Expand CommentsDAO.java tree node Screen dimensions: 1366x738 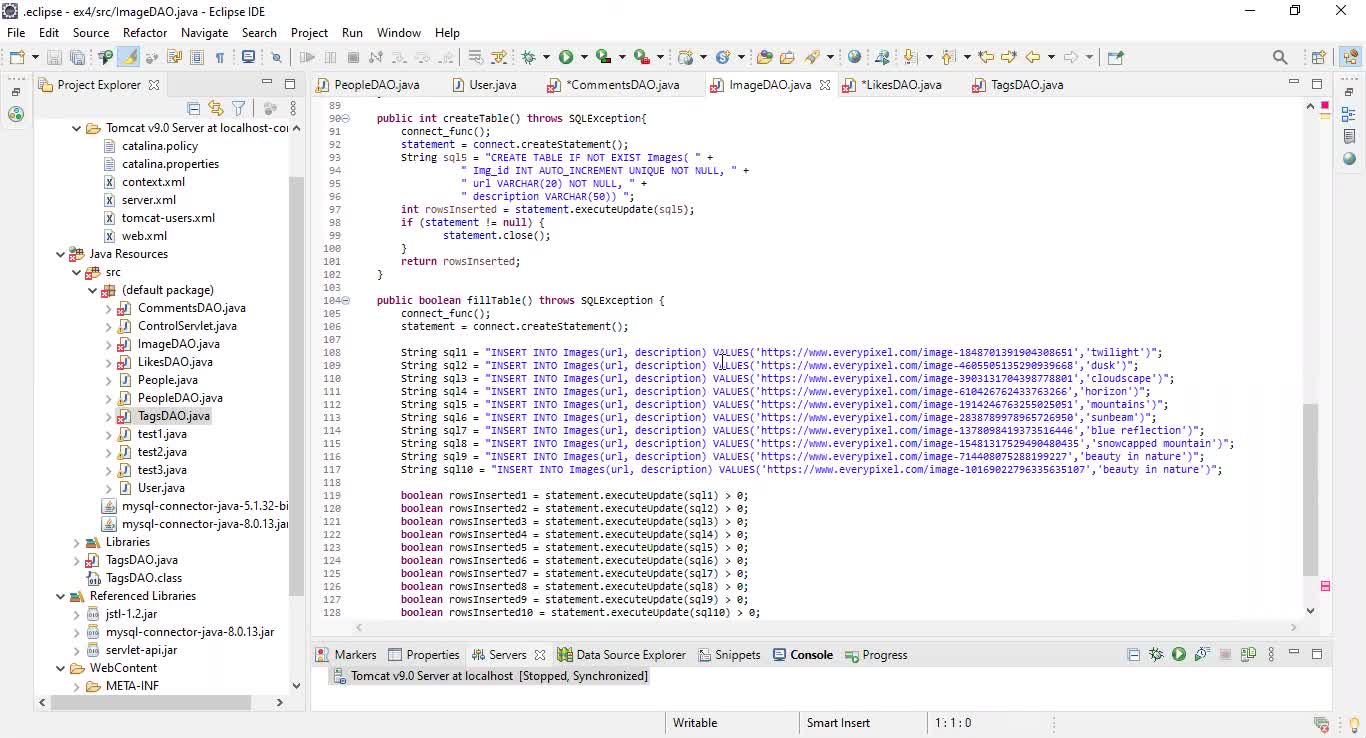point(108,308)
